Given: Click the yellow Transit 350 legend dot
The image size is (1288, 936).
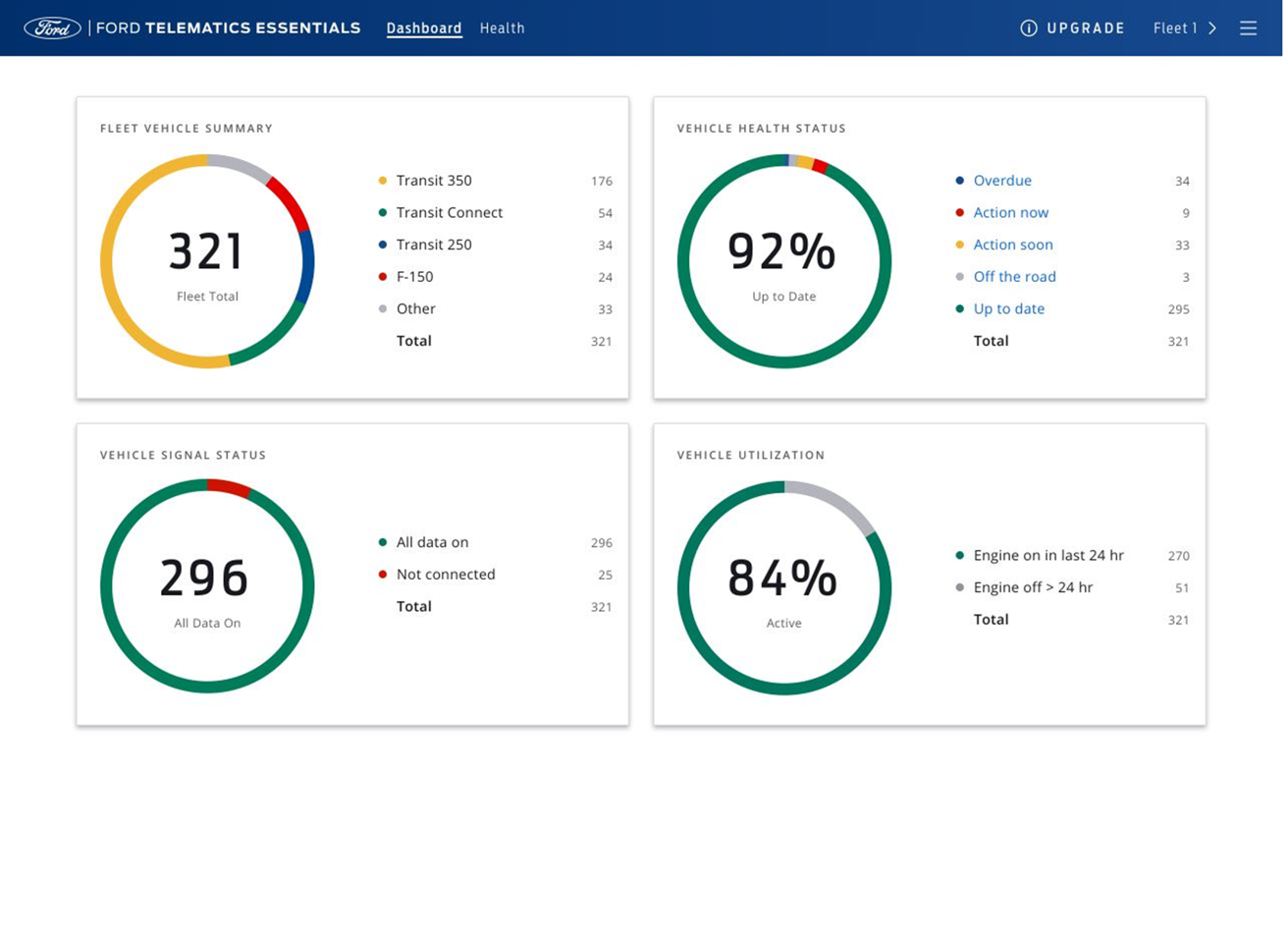Looking at the screenshot, I should pyautogui.click(x=383, y=181).
